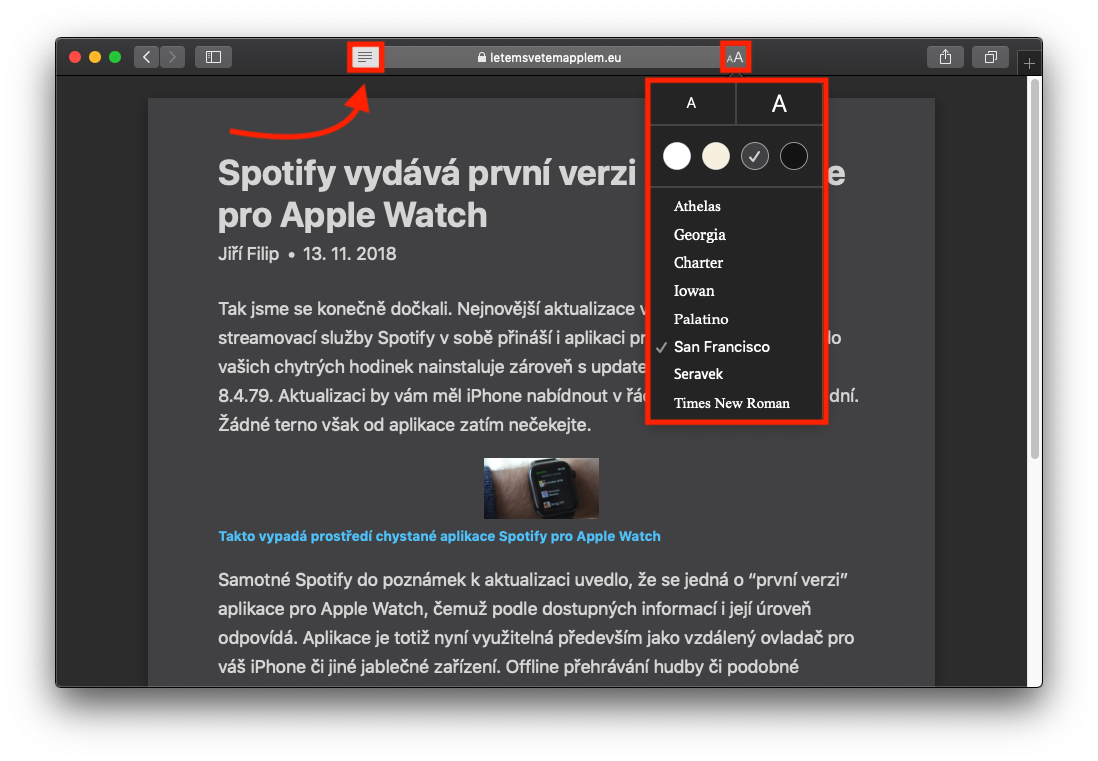The width and height of the screenshot is (1098, 761).
Task: Click the date 13. 11. 2018
Action: [x=349, y=253]
